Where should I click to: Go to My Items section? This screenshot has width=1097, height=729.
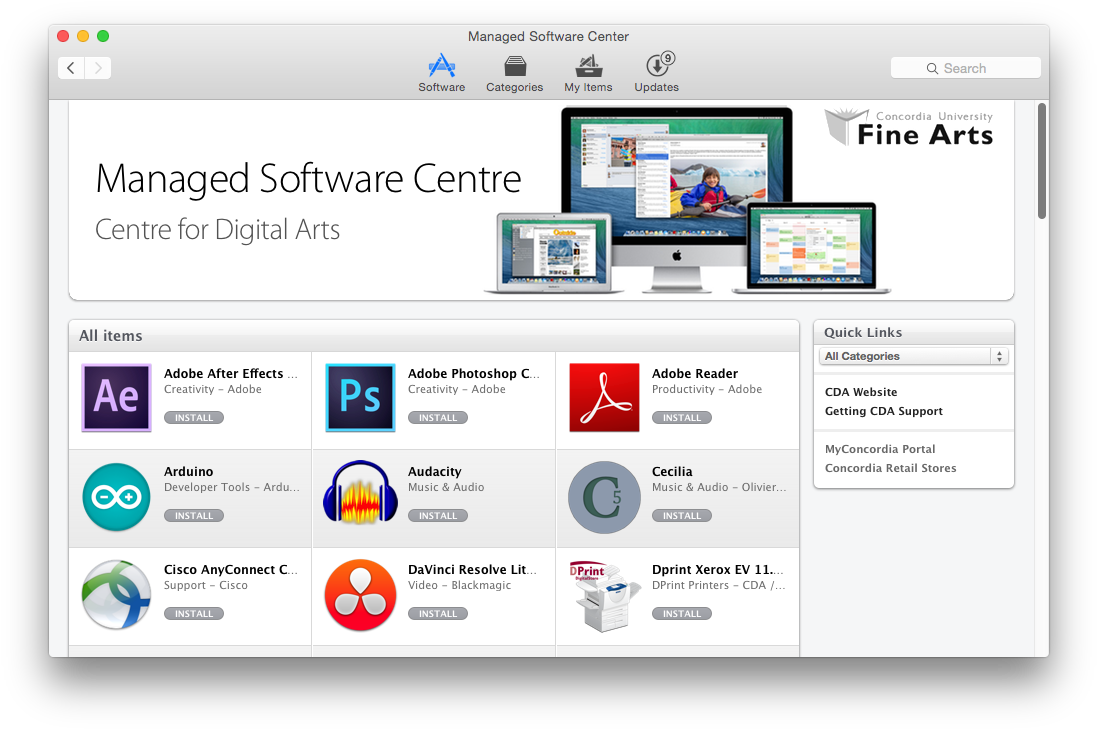(x=588, y=74)
